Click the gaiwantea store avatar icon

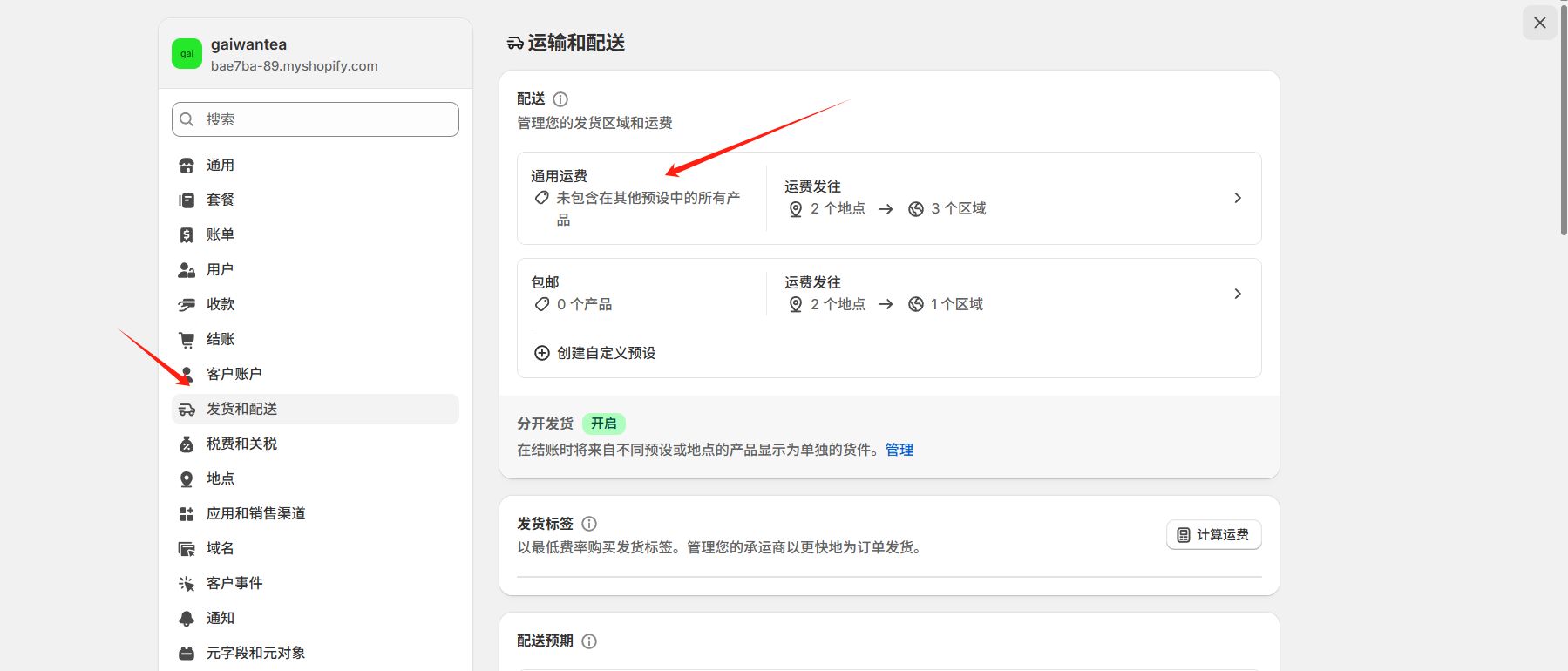(x=187, y=54)
